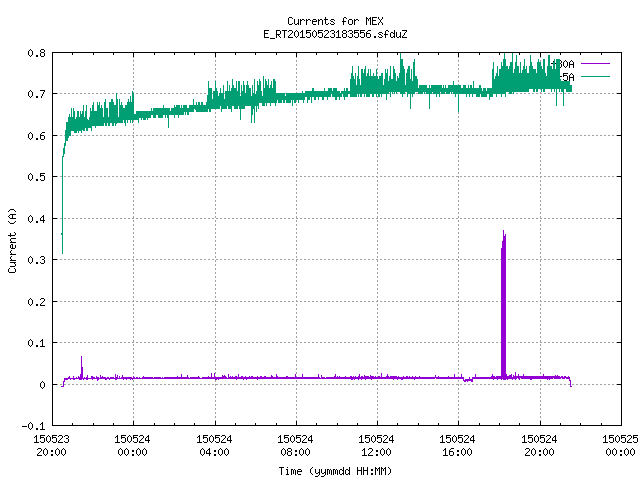Click the "150524 08:00" x-axis tick label
This screenshot has height=480, width=640.
coord(295,445)
